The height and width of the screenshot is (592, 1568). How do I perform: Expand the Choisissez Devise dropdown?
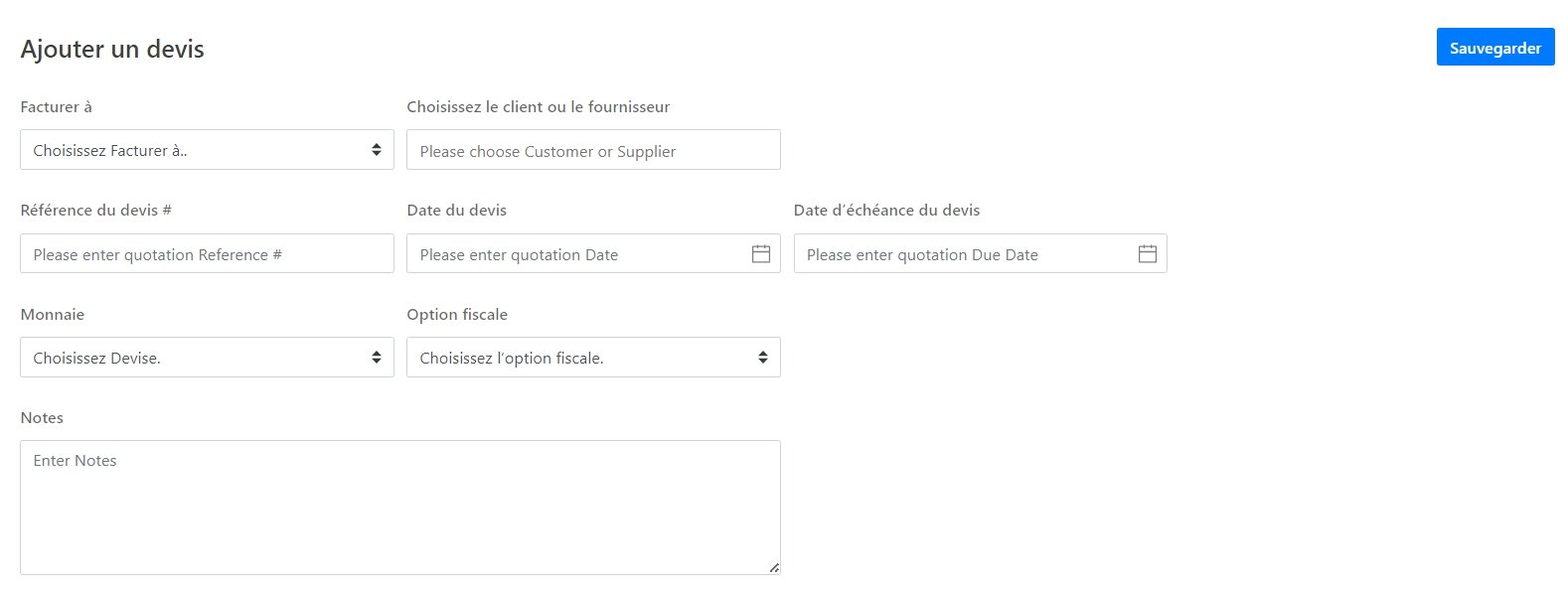pos(207,358)
